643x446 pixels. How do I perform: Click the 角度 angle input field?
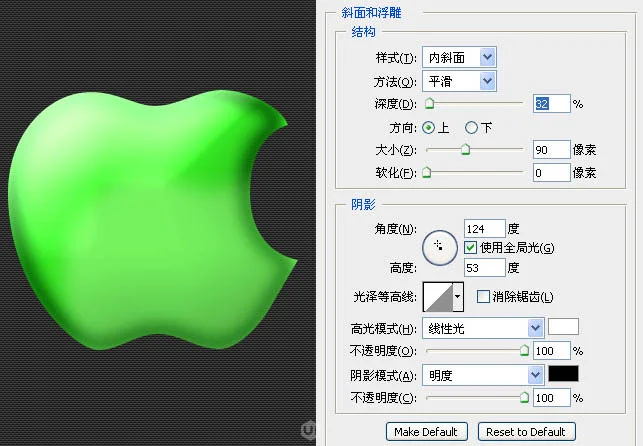(x=484, y=229)
